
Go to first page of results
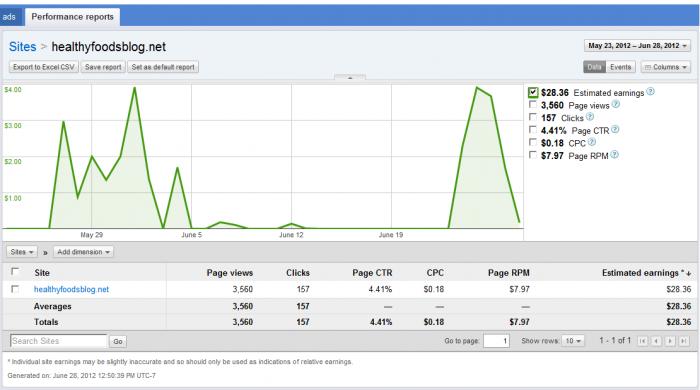(x=642, y=341)
